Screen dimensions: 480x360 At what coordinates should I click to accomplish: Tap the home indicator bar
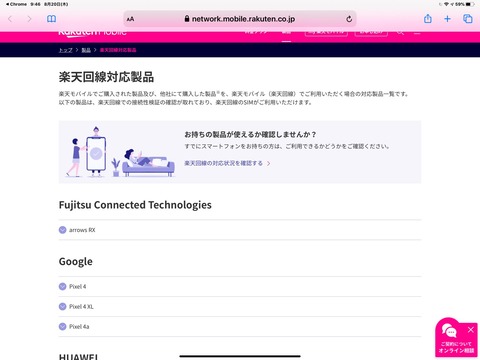tap(240, 356)
